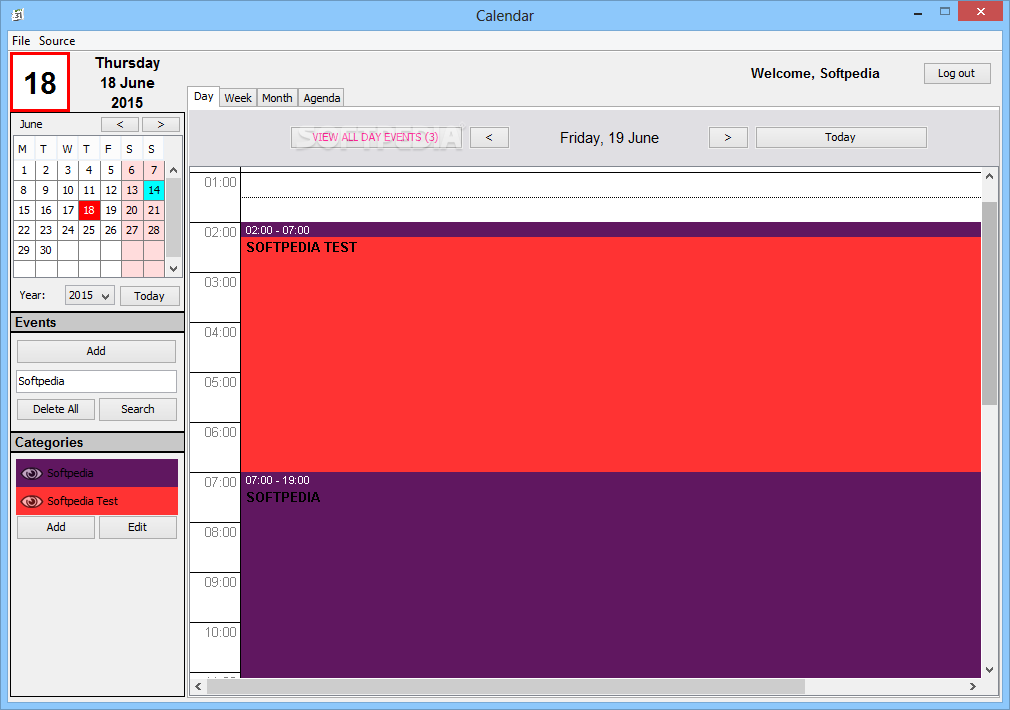Click the Friday, 19 June date heading
The image size is (1010, 710).
(x=609, y=138)
